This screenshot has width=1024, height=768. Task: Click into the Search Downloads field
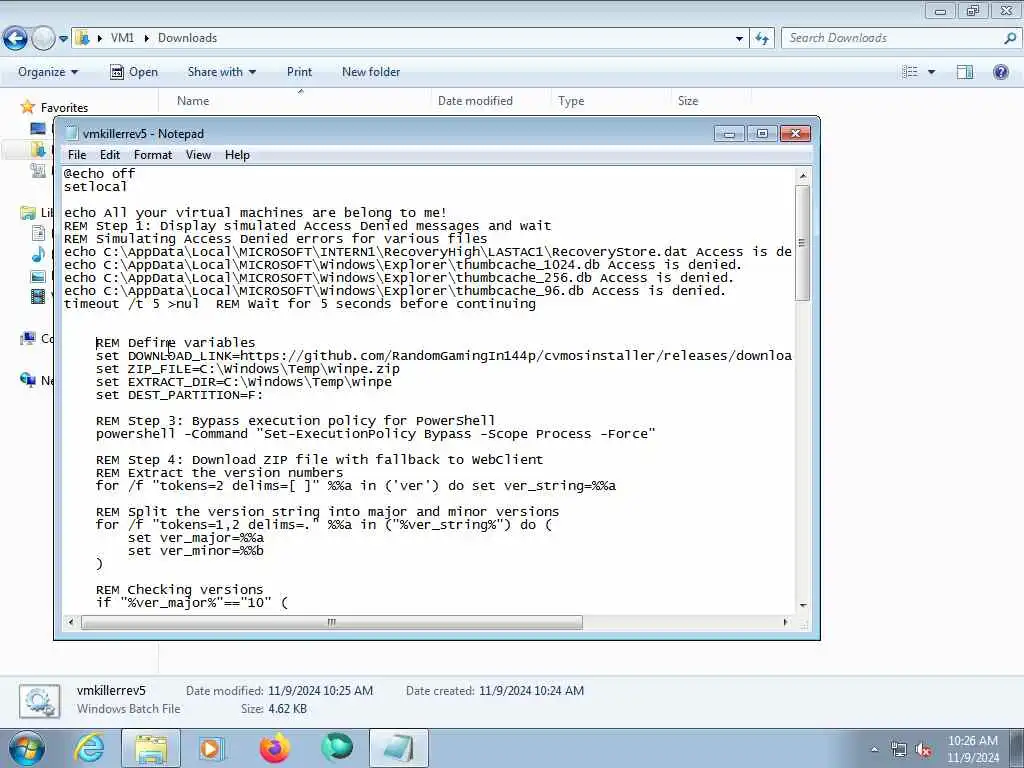[x=891, y=38]
